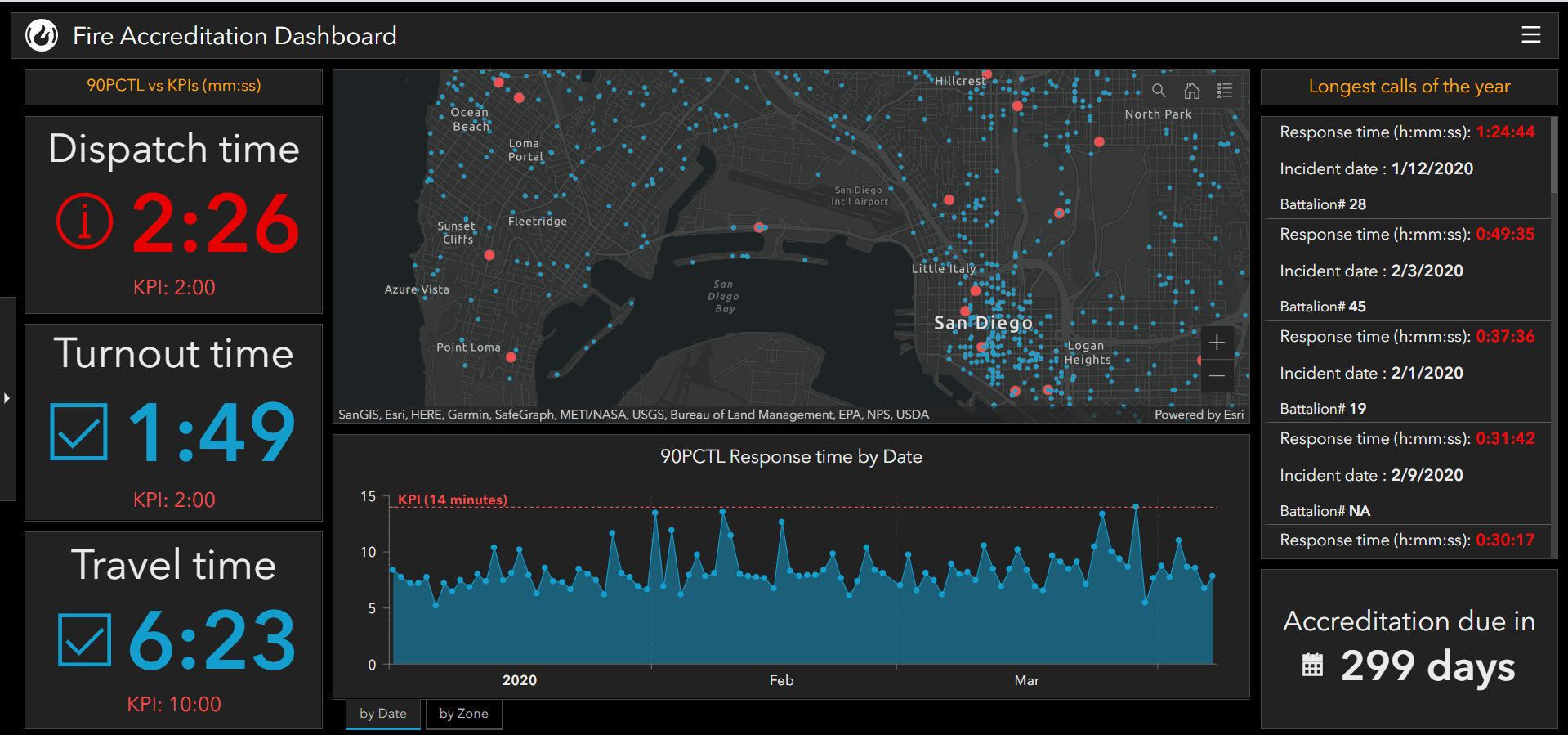1568x735 pixels.
Task: Click the Battalion# NA row
Action: pos(1325,511)
